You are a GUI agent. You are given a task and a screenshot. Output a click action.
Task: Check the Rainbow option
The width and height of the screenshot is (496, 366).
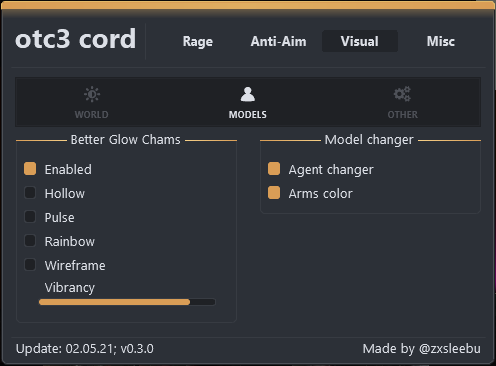click(30, 241)
